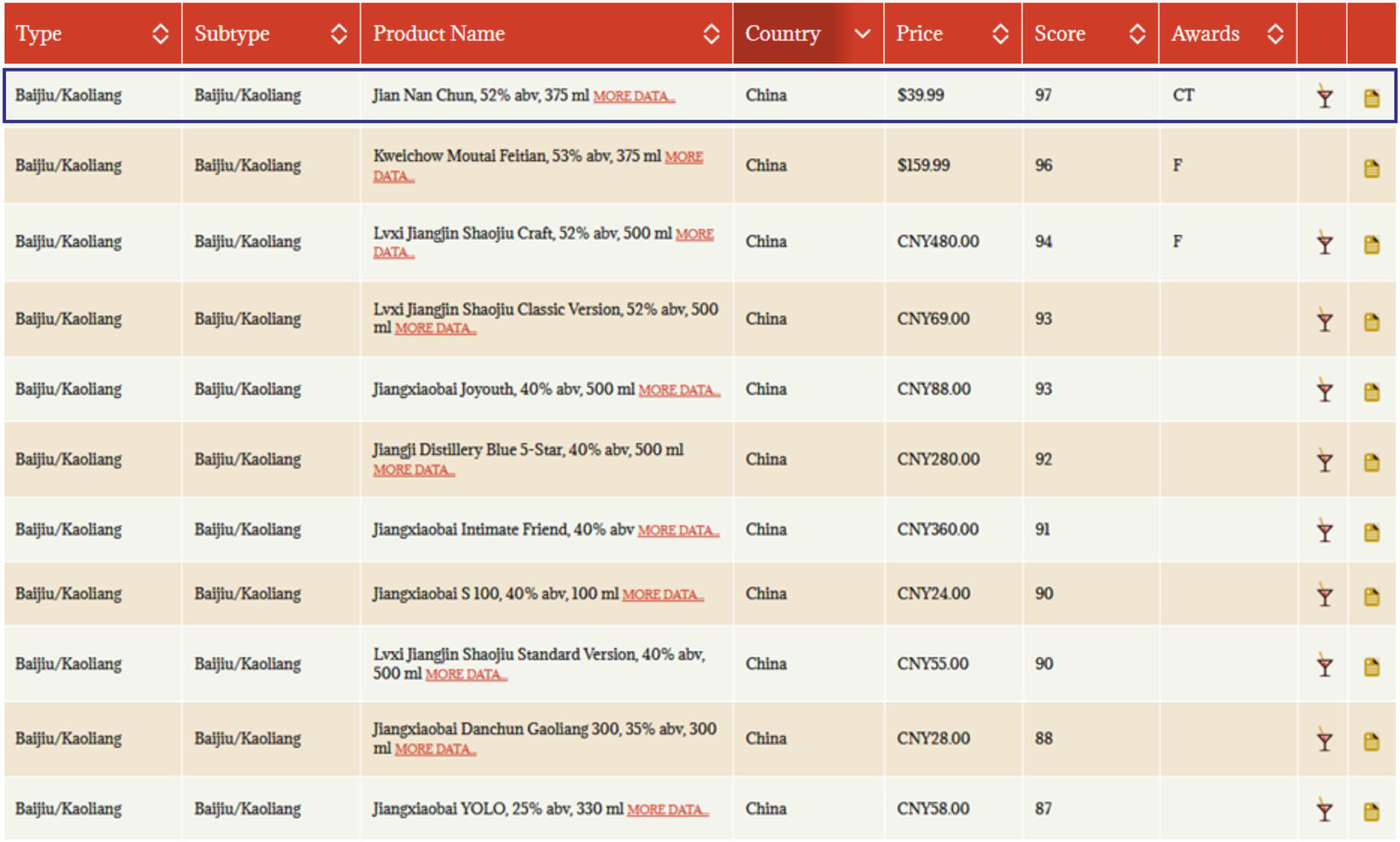The height and width of the screenshot is (842, 1400).
Task: Click cocktail icon for Danchun Gaoliang 300 row
Action: click(1324, 741)
